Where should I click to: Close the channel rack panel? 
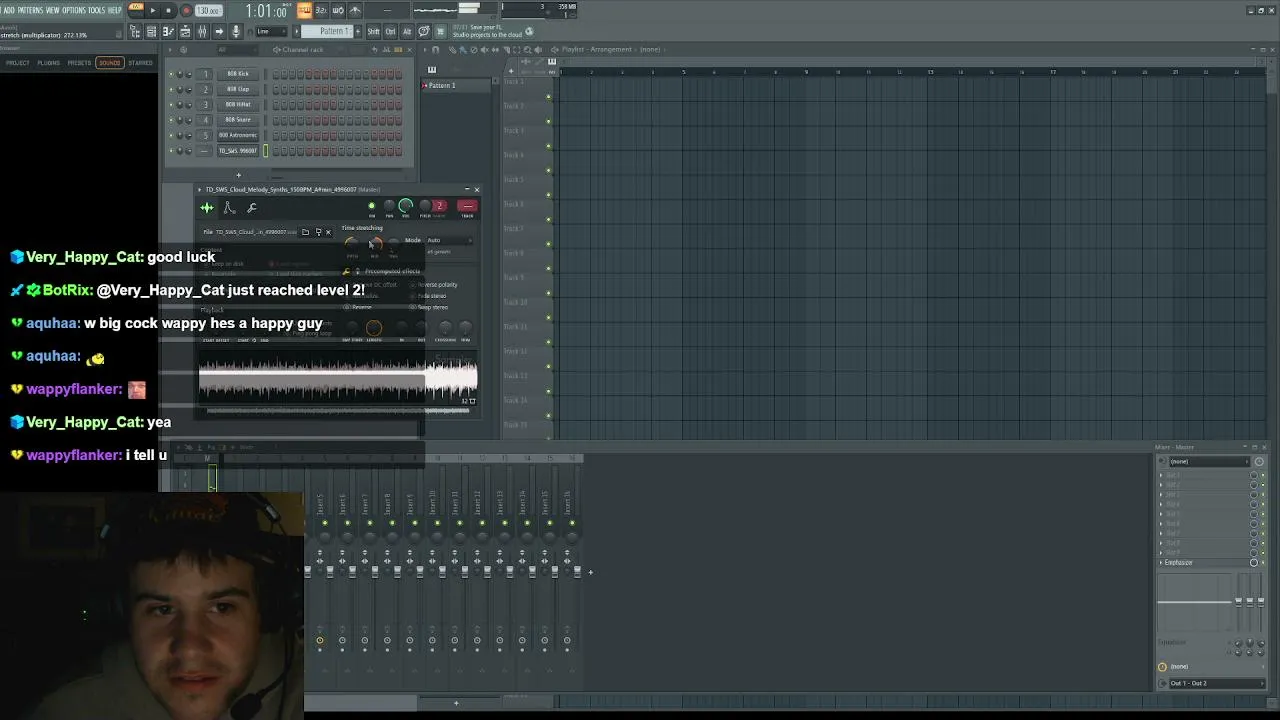tap(408, 50)
